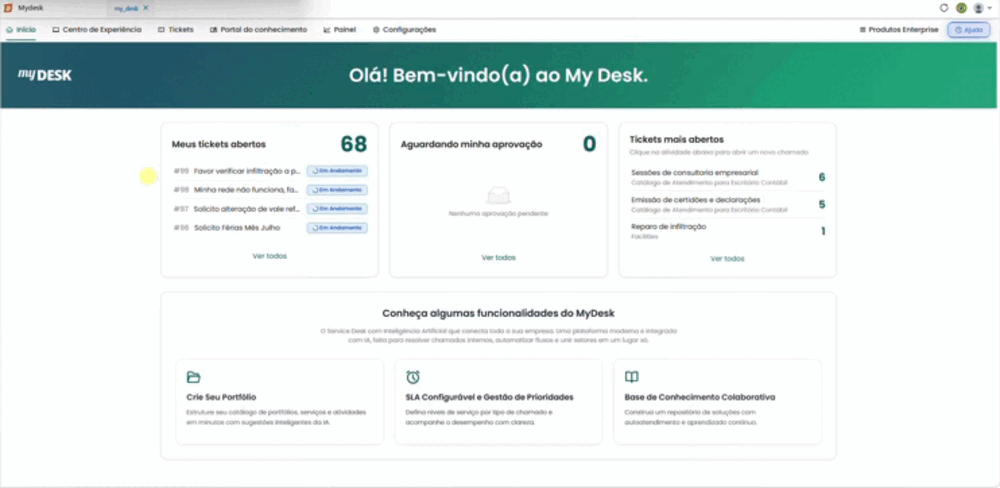Click Nenhuma aprovação pendente text
1000x488 pixels.
click(x=498, y=214)
